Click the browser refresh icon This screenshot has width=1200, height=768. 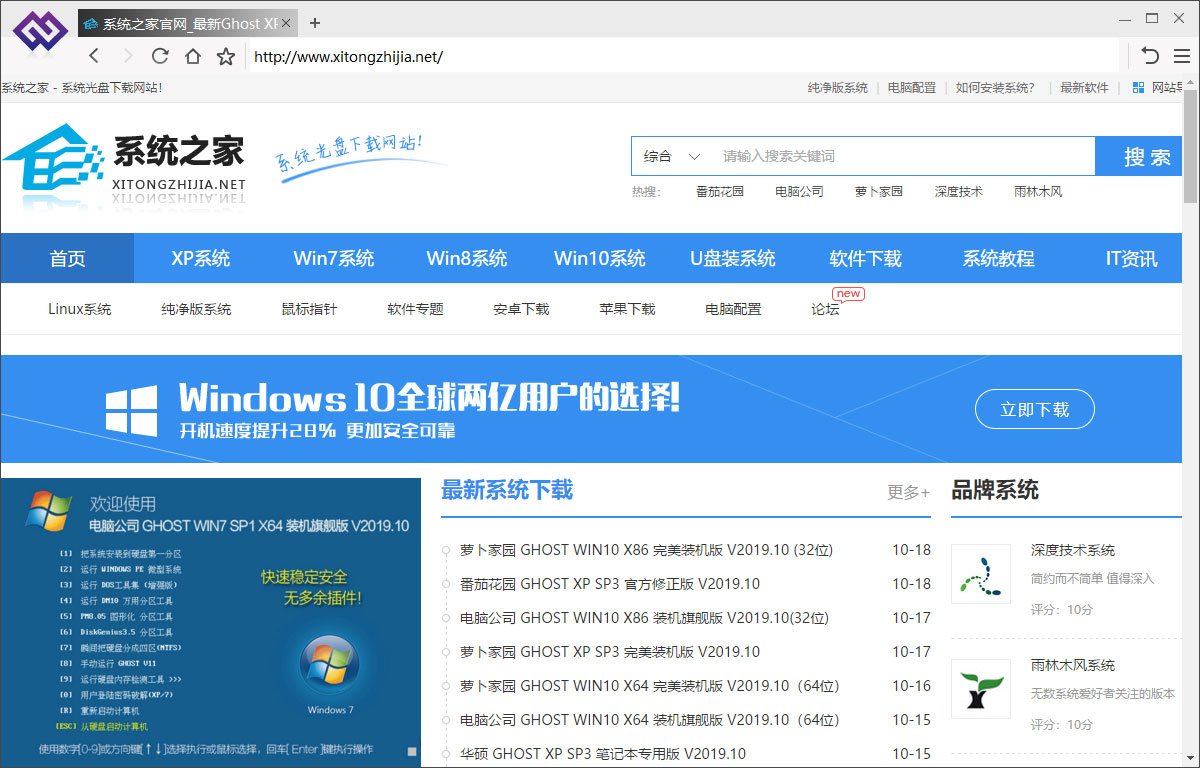160,57
